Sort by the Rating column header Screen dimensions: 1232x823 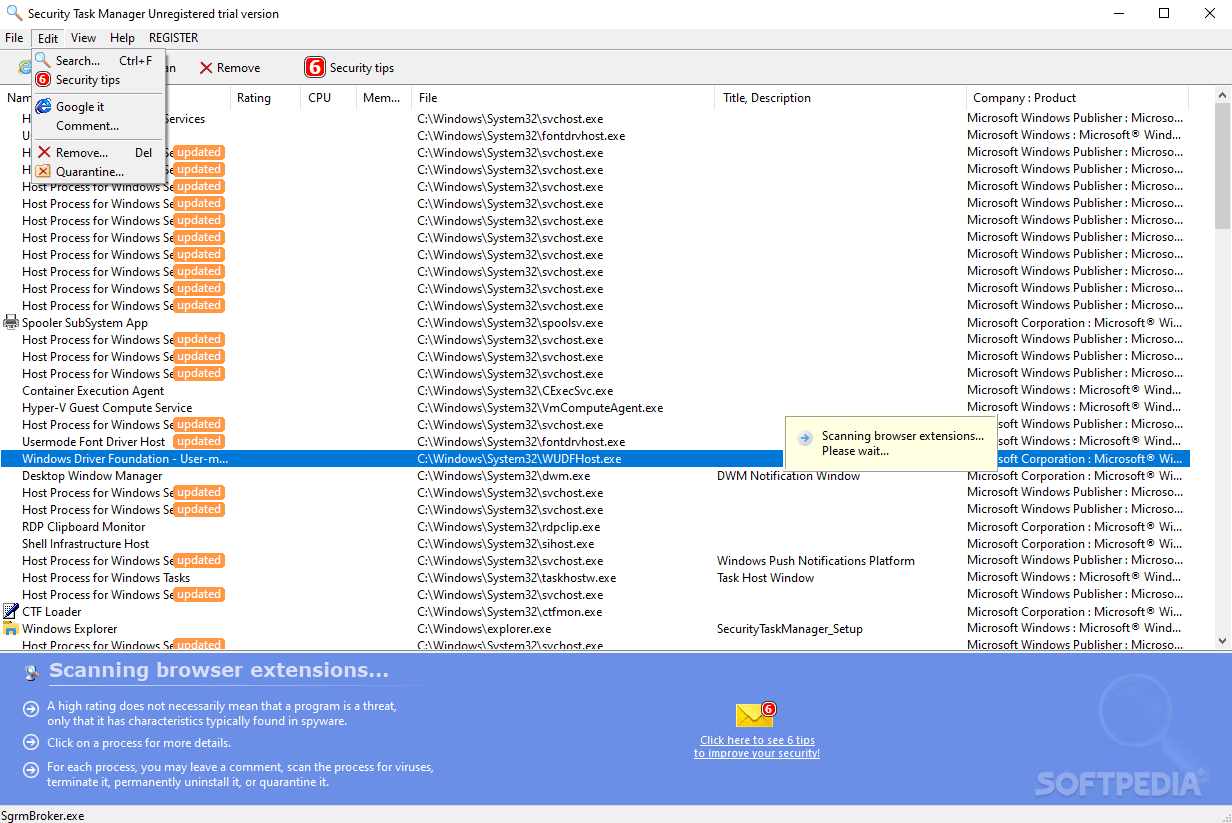(x=265, y=98)
